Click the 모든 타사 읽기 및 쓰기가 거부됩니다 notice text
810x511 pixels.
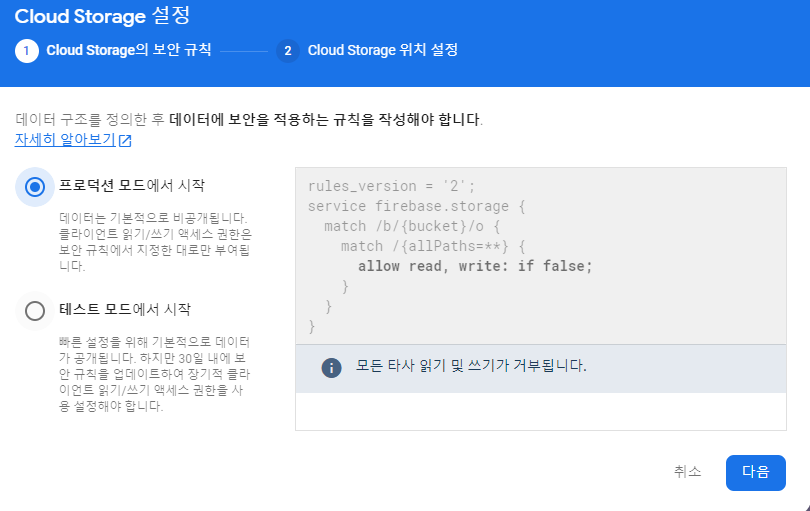(x=471, y=366)
